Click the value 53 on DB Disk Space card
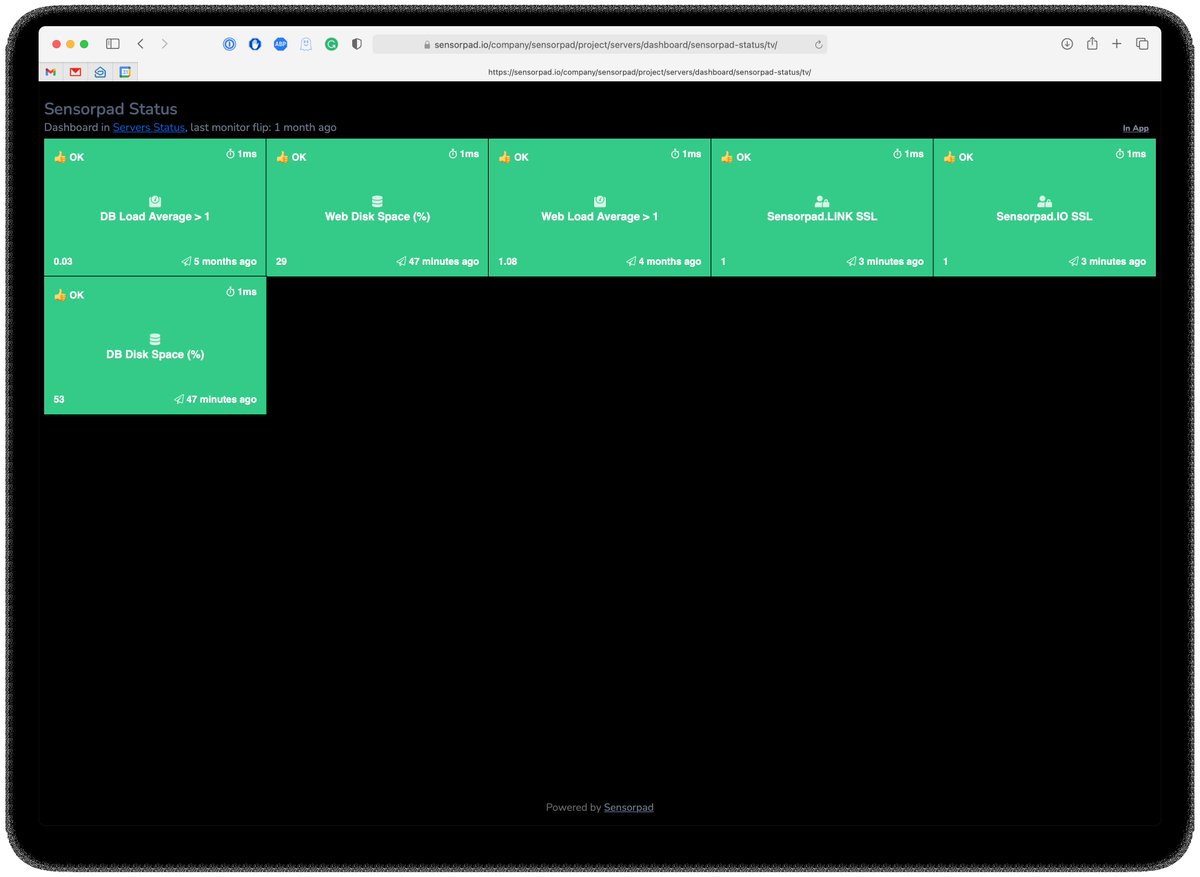The image size is (1200, 877). tap(59, 399)
